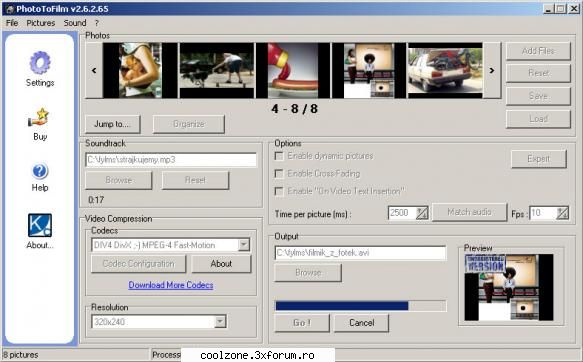Open the Pictures menu
This screenshot has width=583, height=362.
41,23
